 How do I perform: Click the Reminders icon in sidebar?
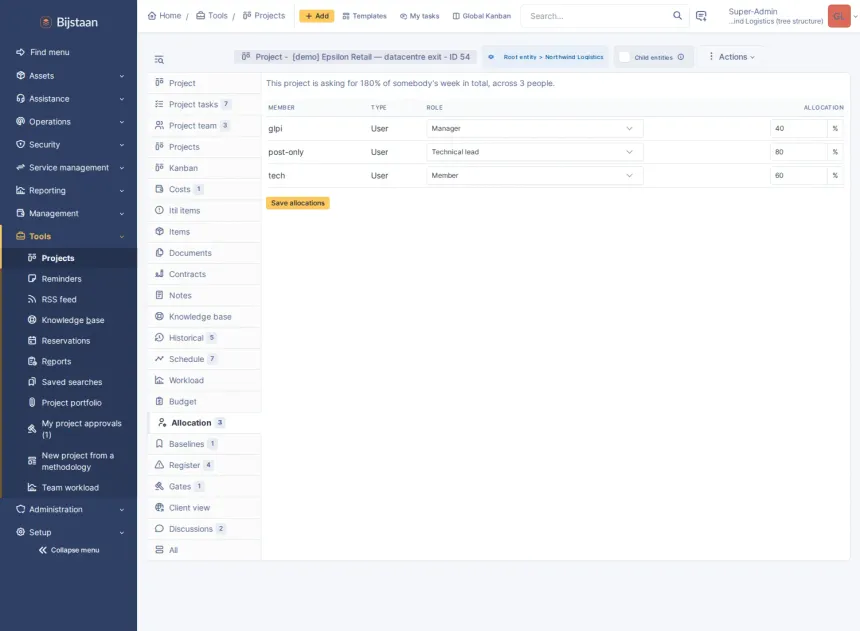[x=32, y=279]
